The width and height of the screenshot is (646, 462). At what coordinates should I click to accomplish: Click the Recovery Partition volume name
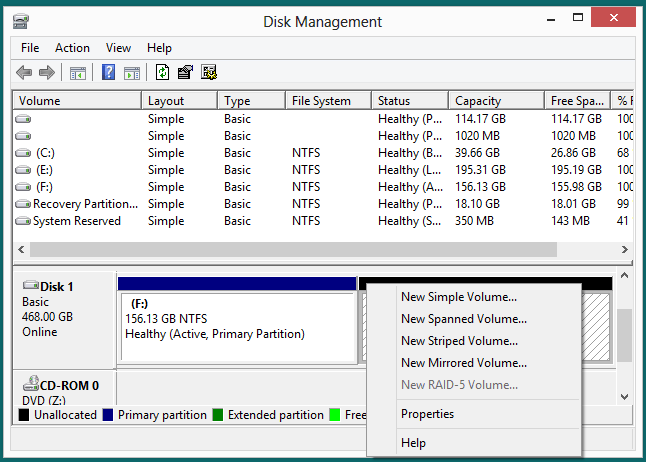[85, 204]
